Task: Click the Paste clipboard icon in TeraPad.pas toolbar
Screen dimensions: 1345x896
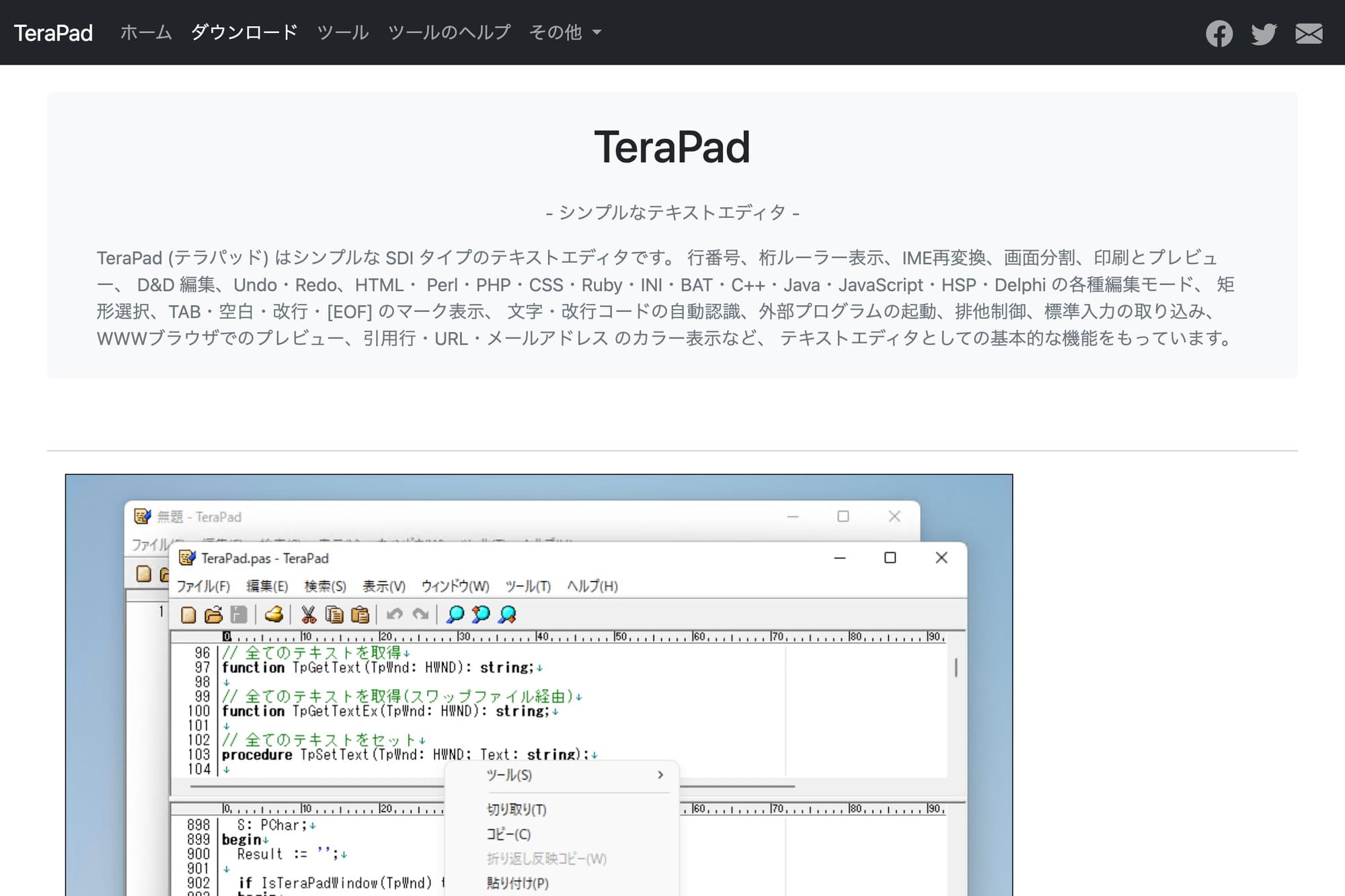Action: click(x=360, y=614)
